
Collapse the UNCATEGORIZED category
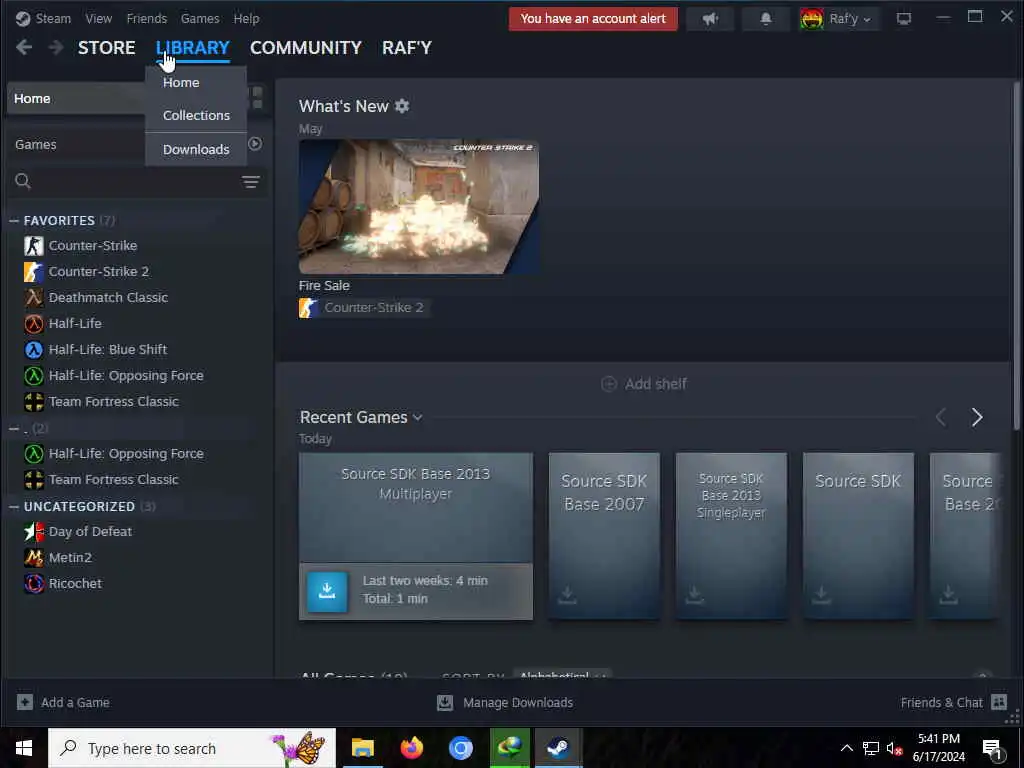coord(14,507)
